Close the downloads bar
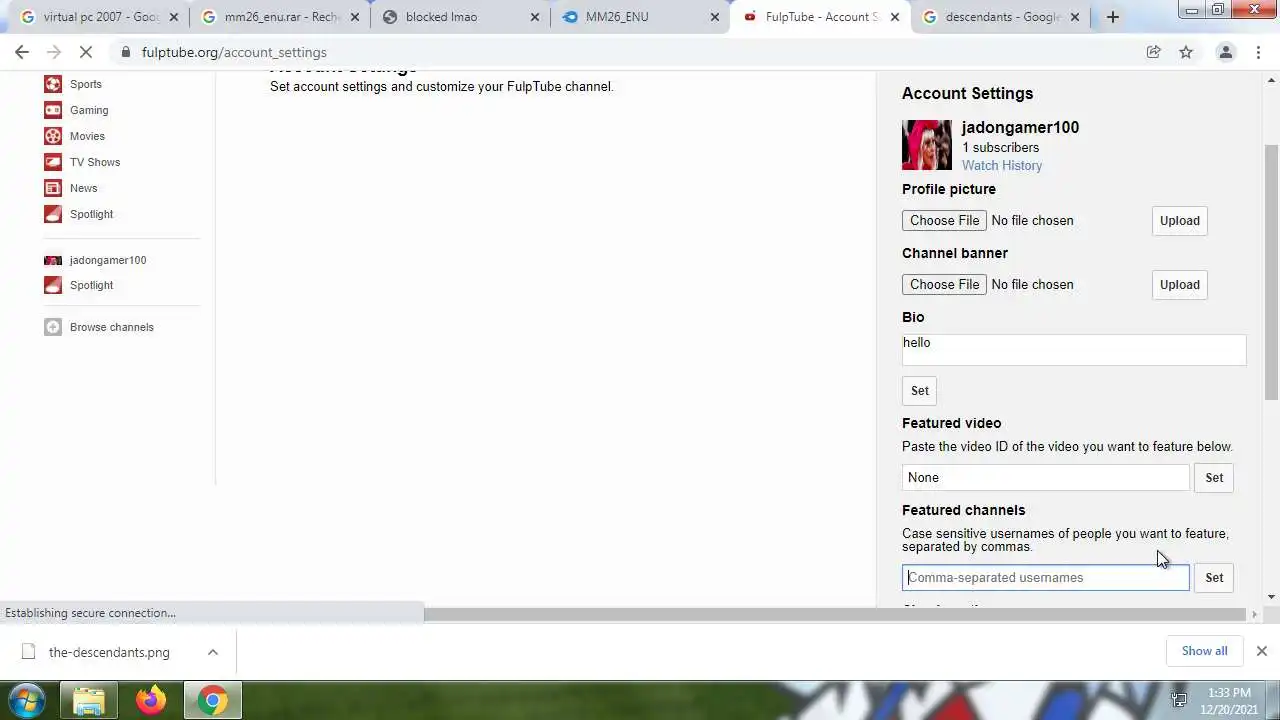Image resolution: width=1280 pixels, height=720 pixels. coord(1261,651)
